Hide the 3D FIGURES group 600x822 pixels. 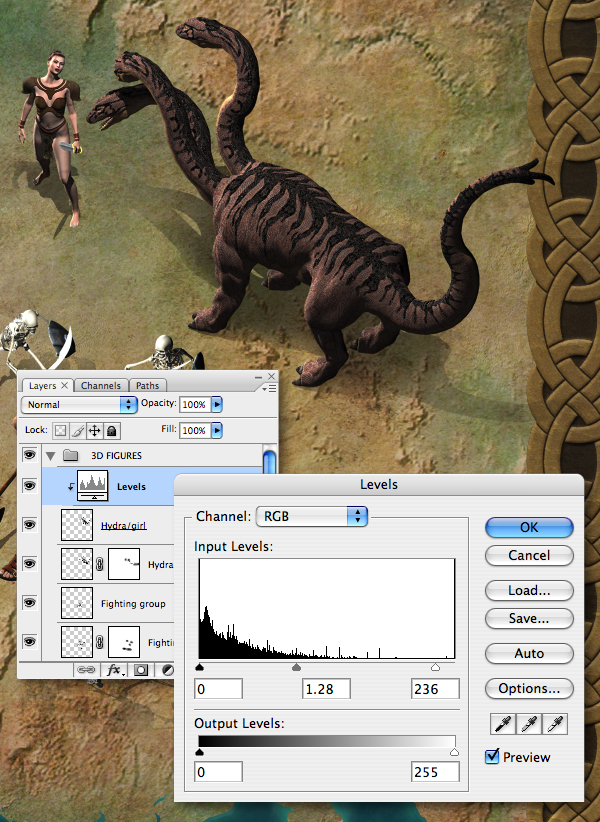tap(29, 455)
